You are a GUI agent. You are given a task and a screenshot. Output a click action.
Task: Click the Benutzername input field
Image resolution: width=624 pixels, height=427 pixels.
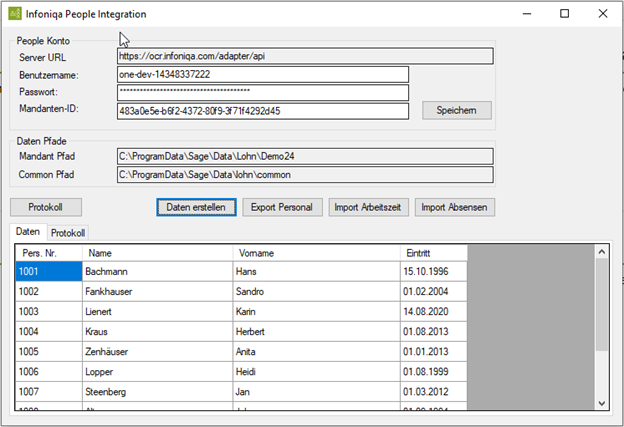[x=263, y=74]
